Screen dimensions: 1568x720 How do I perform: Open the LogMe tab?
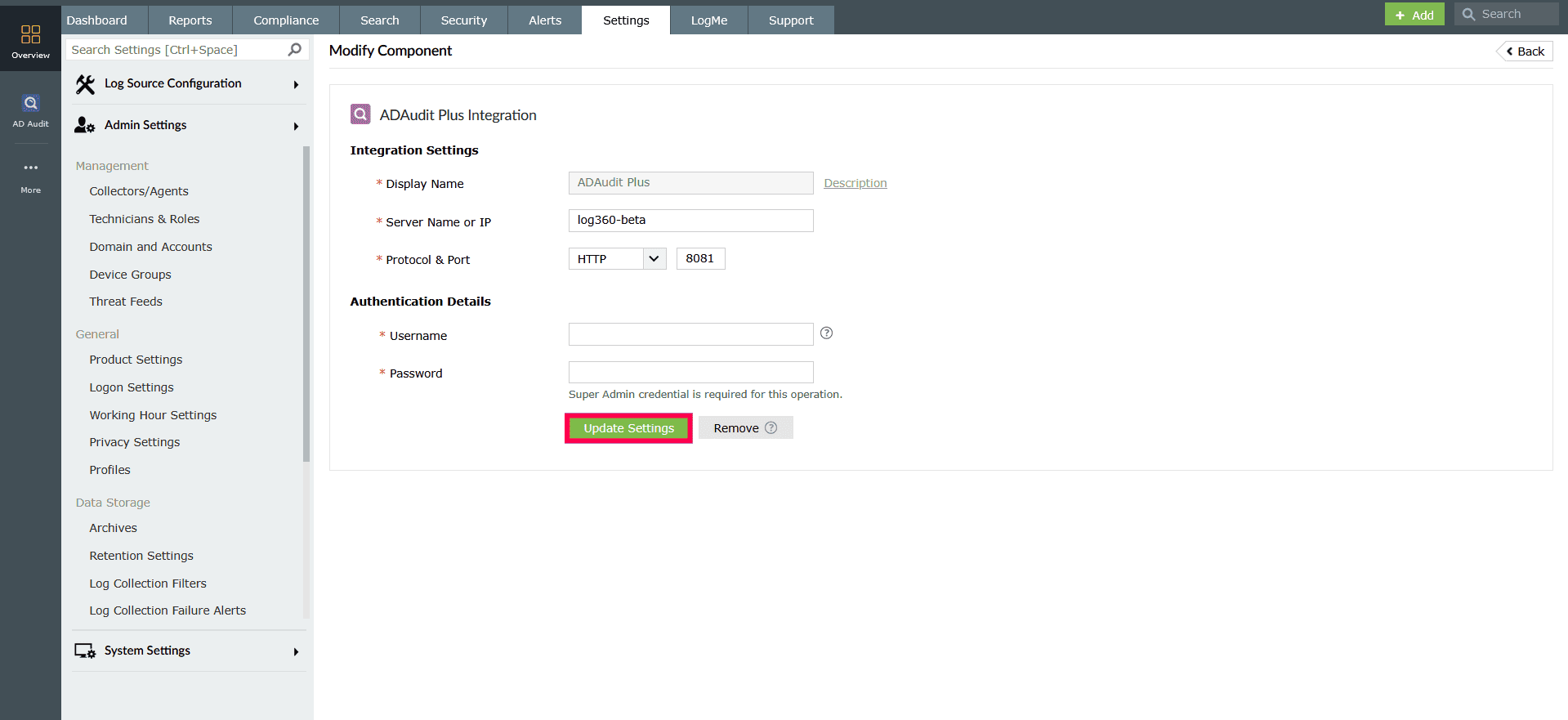[709, 20]
